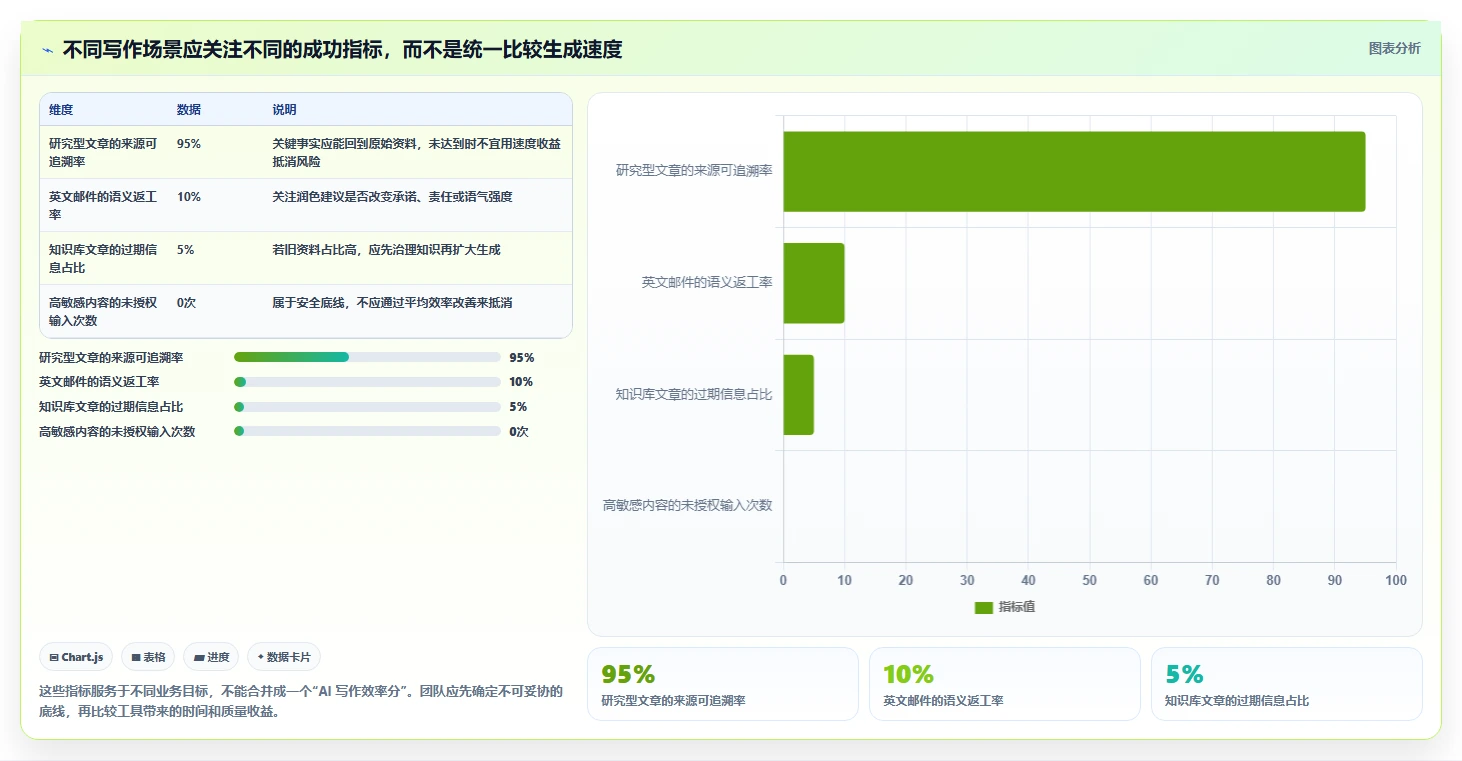
Task: Select the 表格 tag chip
Action: coord(148,657)
